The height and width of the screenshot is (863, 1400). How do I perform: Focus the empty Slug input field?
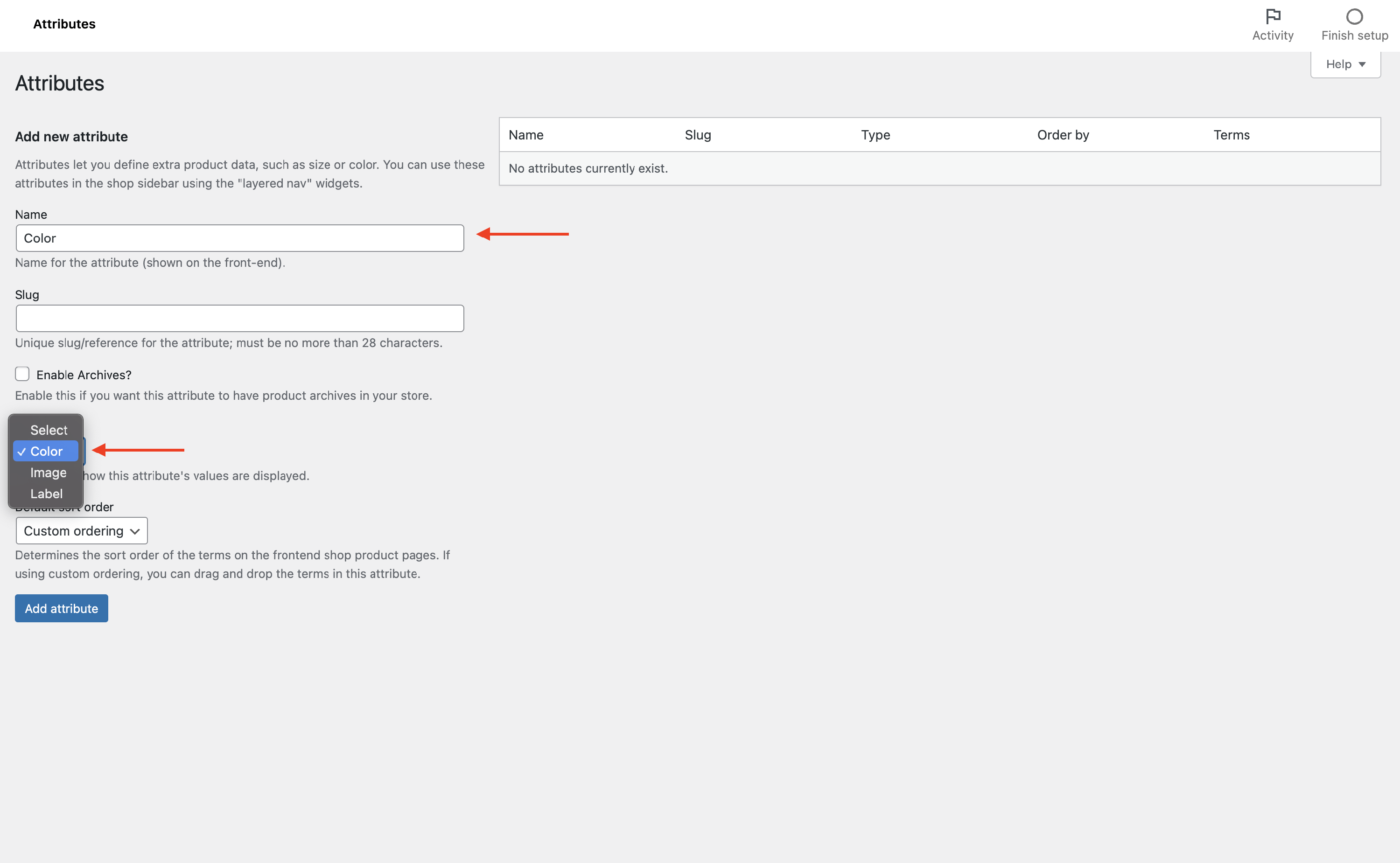[240, 318]
